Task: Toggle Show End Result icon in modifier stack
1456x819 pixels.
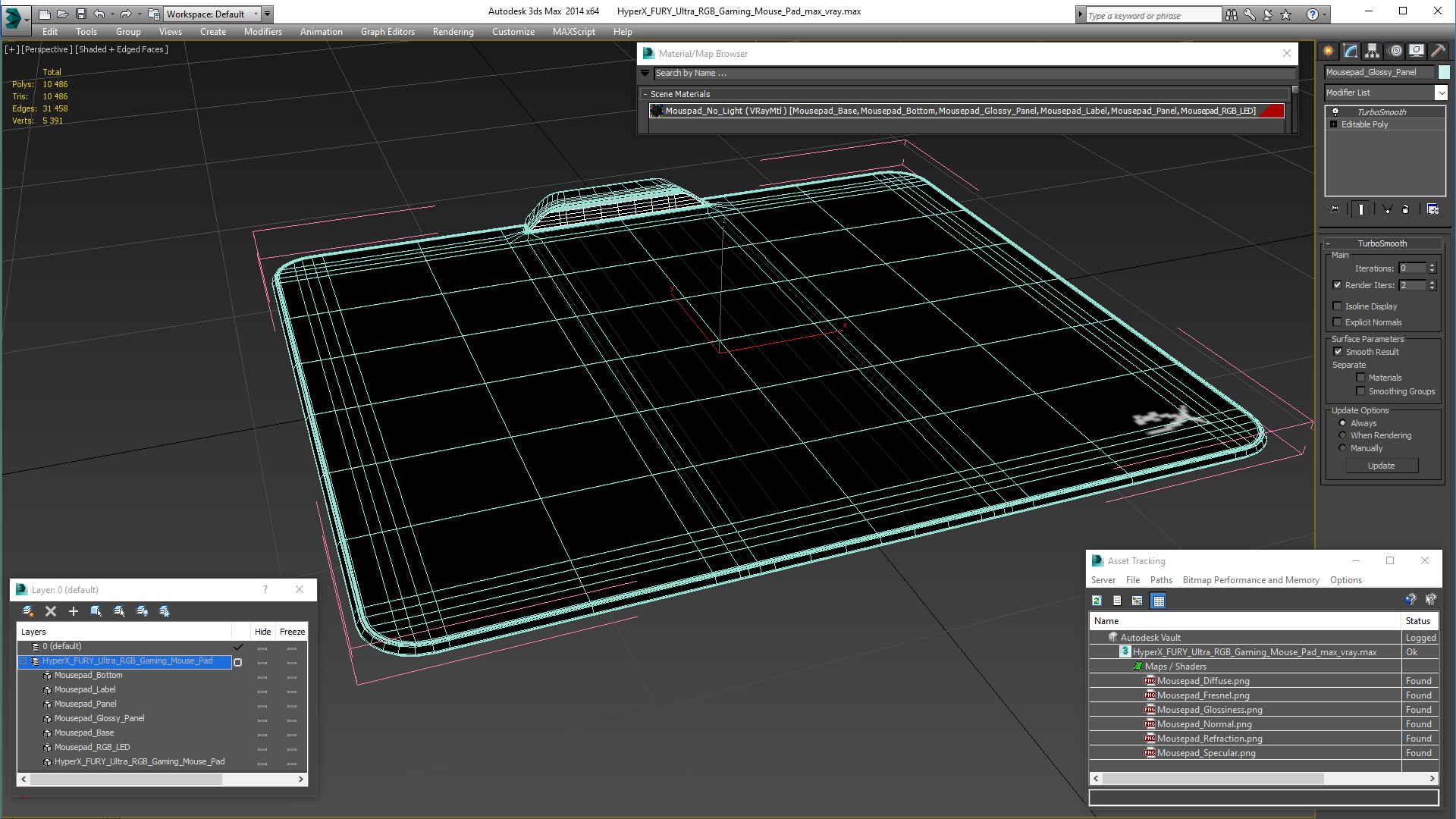Action: (1361, 209)
